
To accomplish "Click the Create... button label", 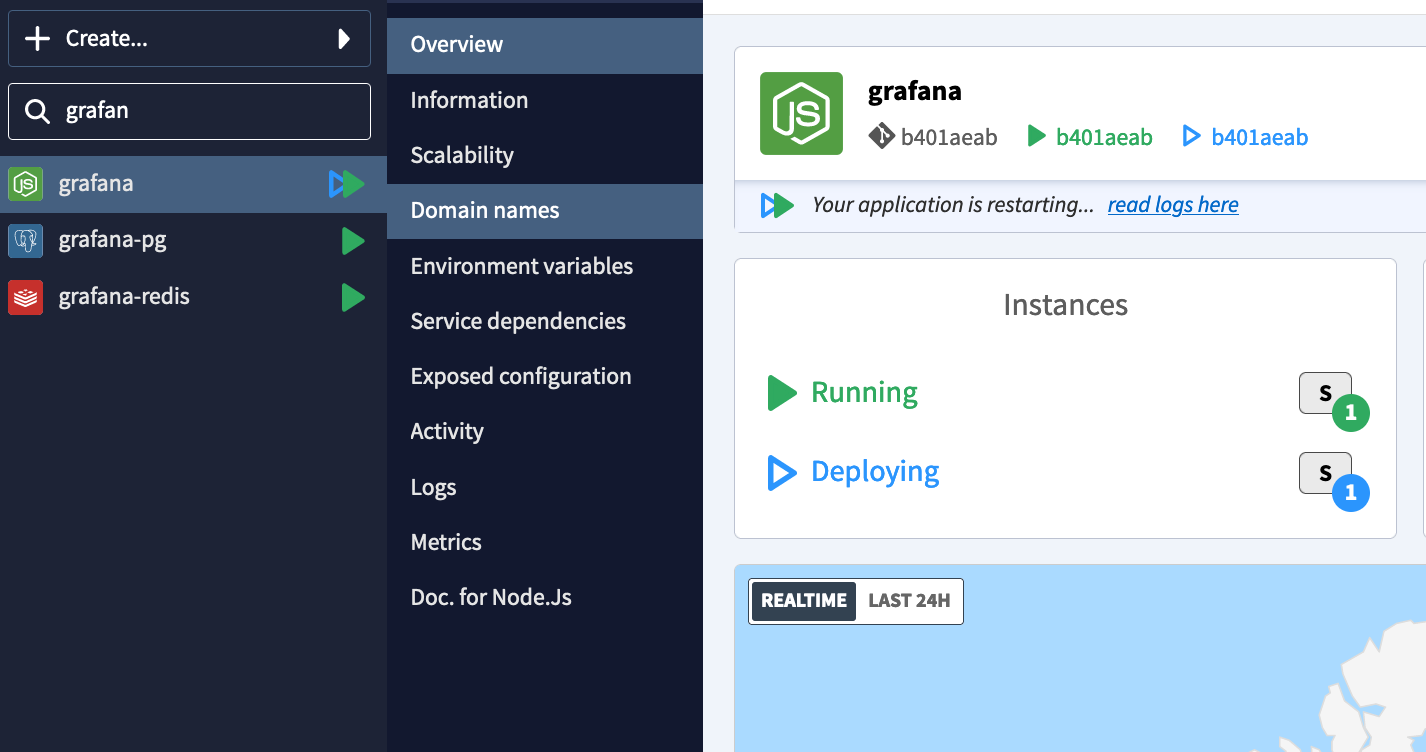I will point(107,39).
